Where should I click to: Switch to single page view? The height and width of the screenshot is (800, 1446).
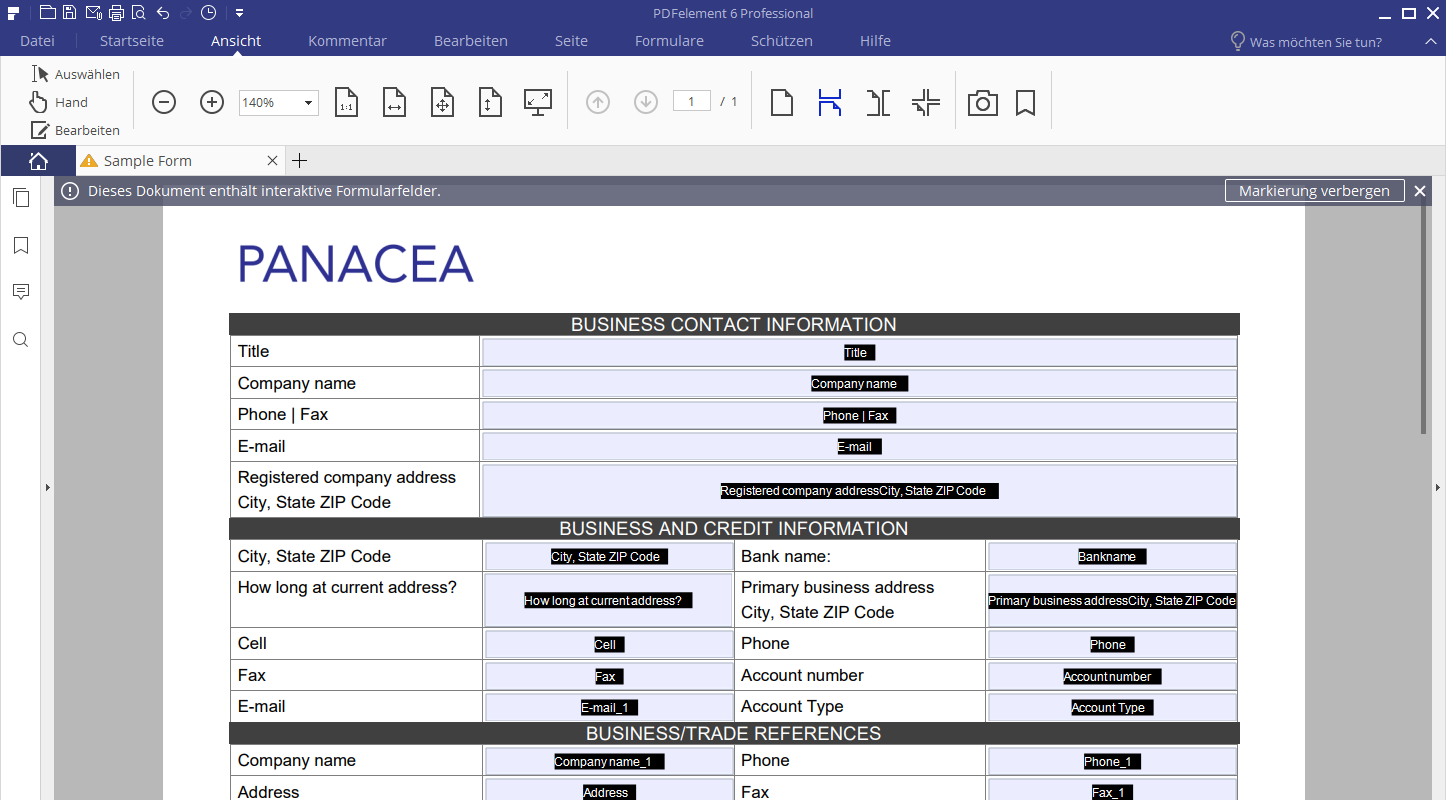coord(782,102)
